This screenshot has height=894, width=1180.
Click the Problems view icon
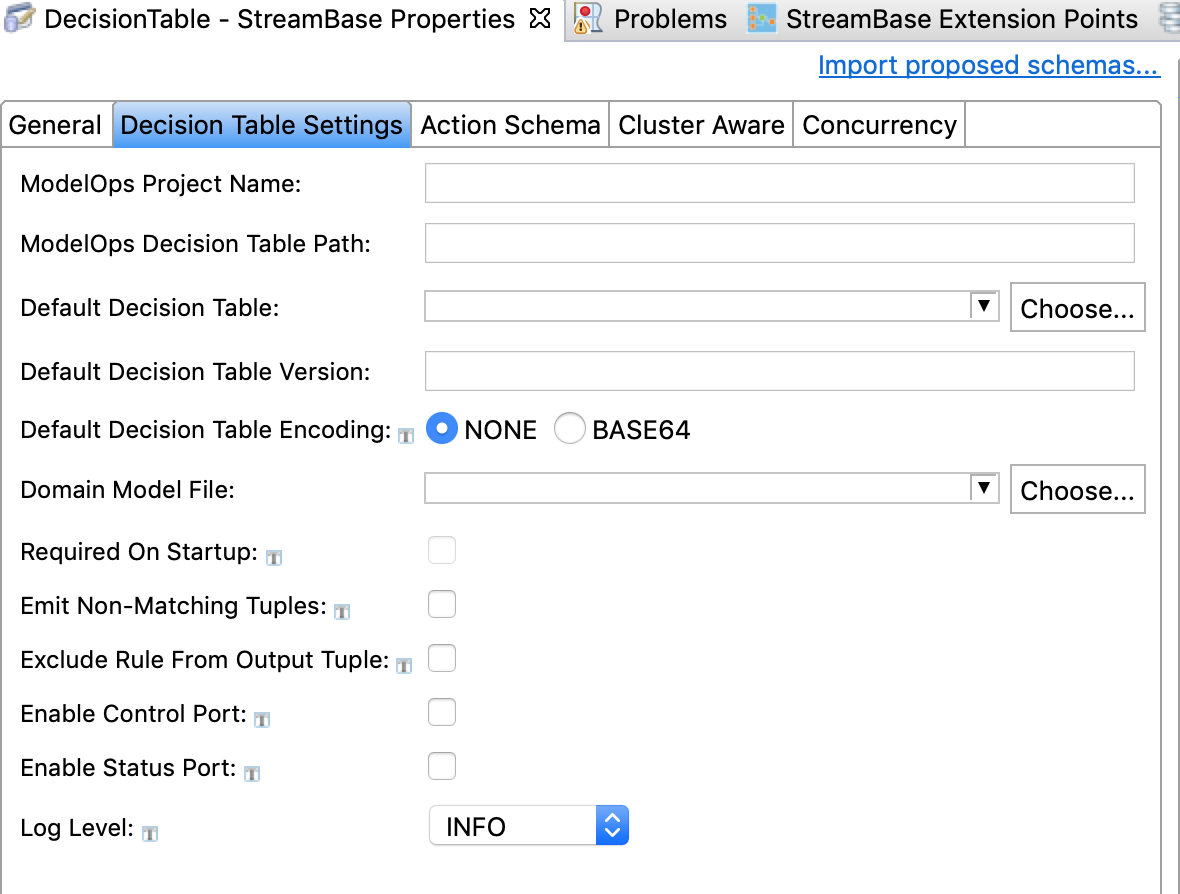[590, 18]
